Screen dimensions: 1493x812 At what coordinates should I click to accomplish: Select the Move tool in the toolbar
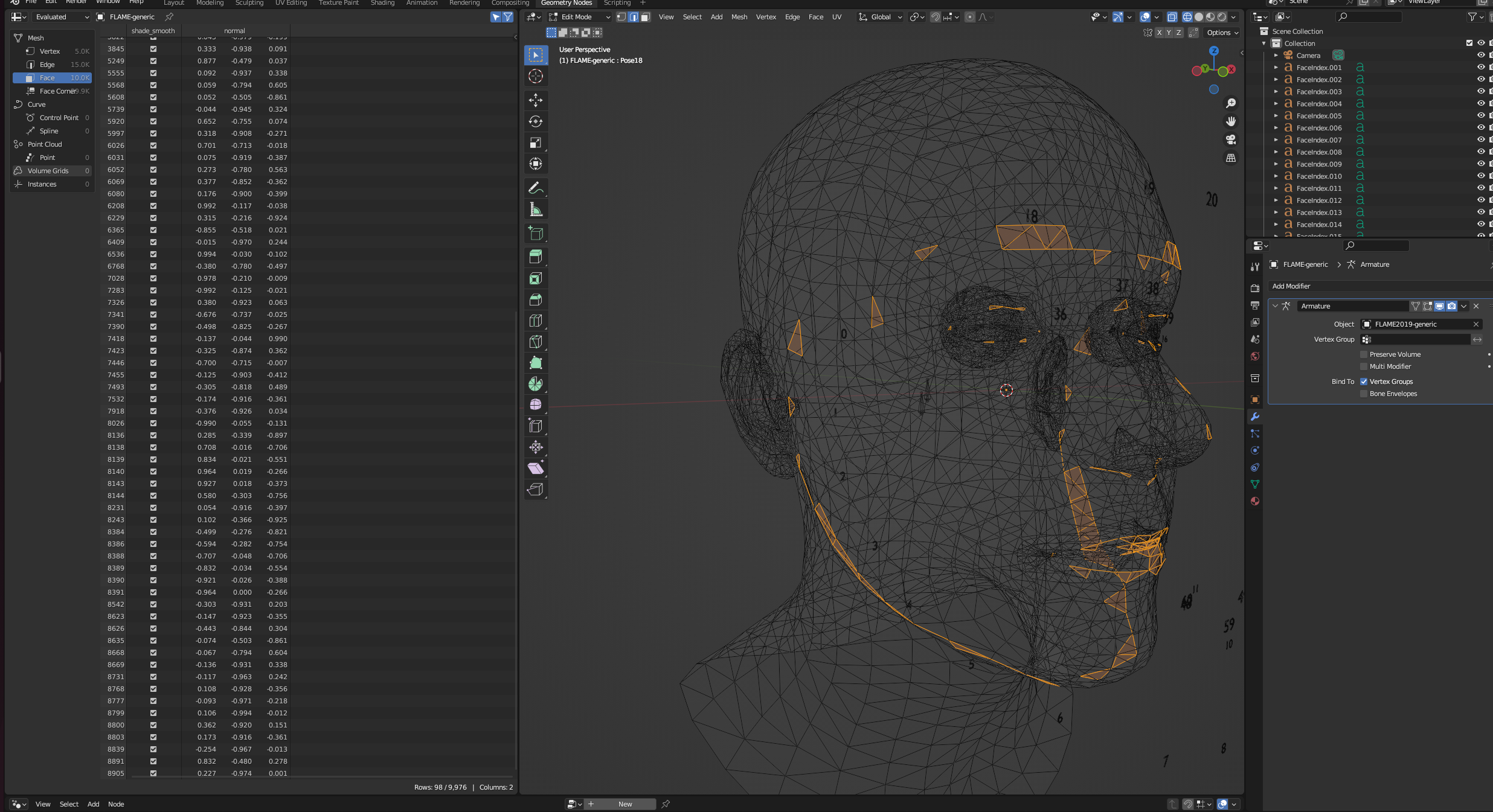(535, 100)
